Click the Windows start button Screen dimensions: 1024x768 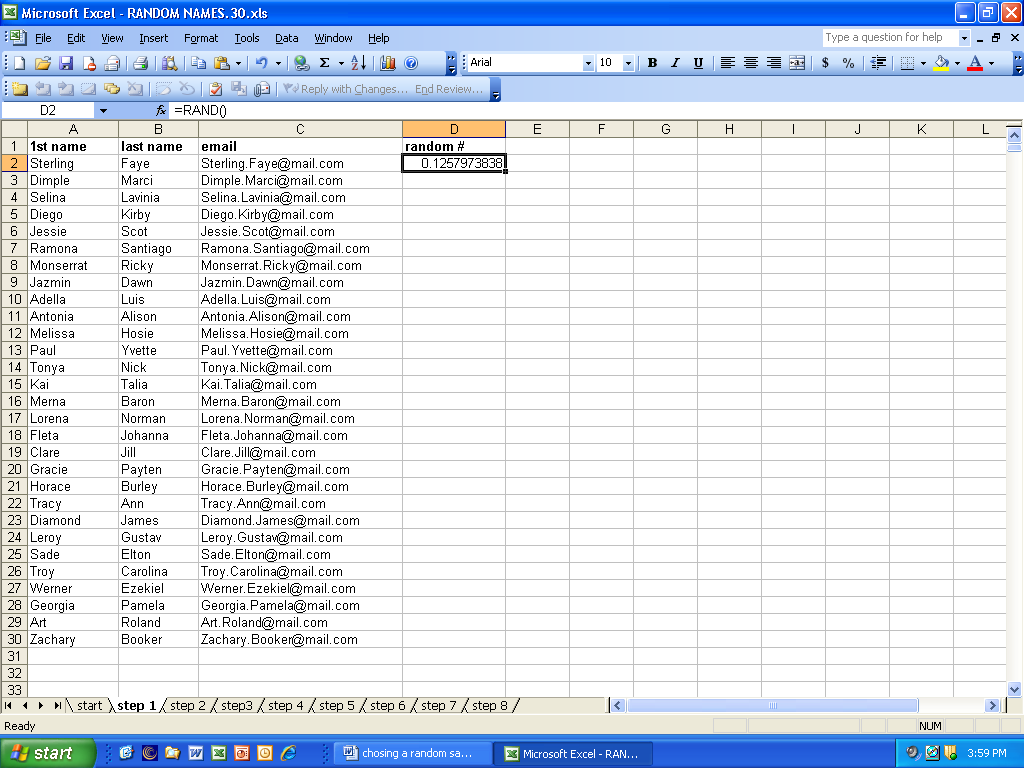click(47, 753)
